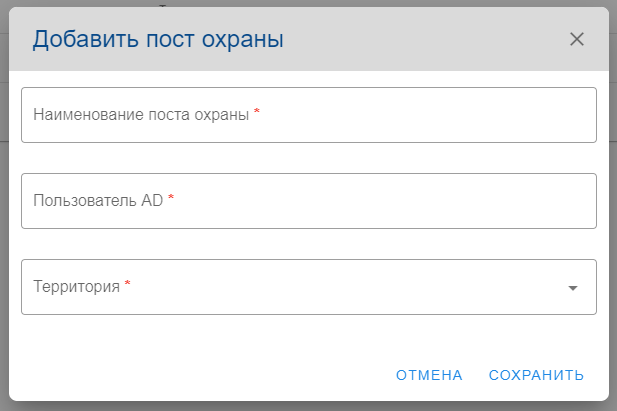Click the 'Добавить пост охраны' dialog title
This screenshot has height=411, width=617.
[x=158, y=40]
